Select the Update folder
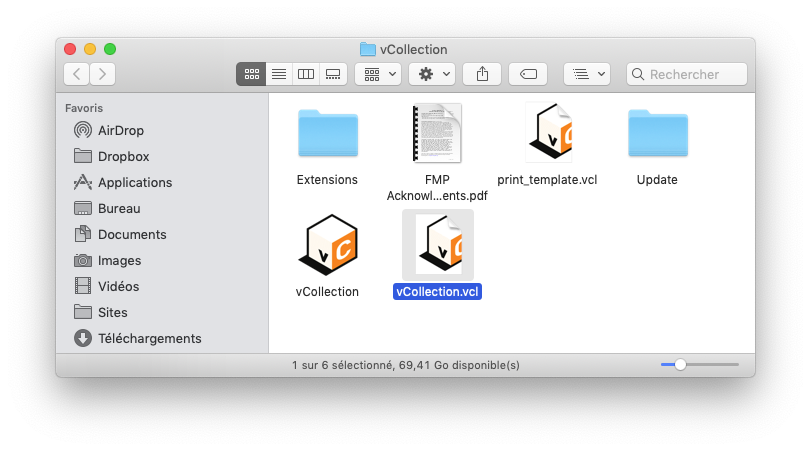The image size is (811, 451). coord(658,133)
